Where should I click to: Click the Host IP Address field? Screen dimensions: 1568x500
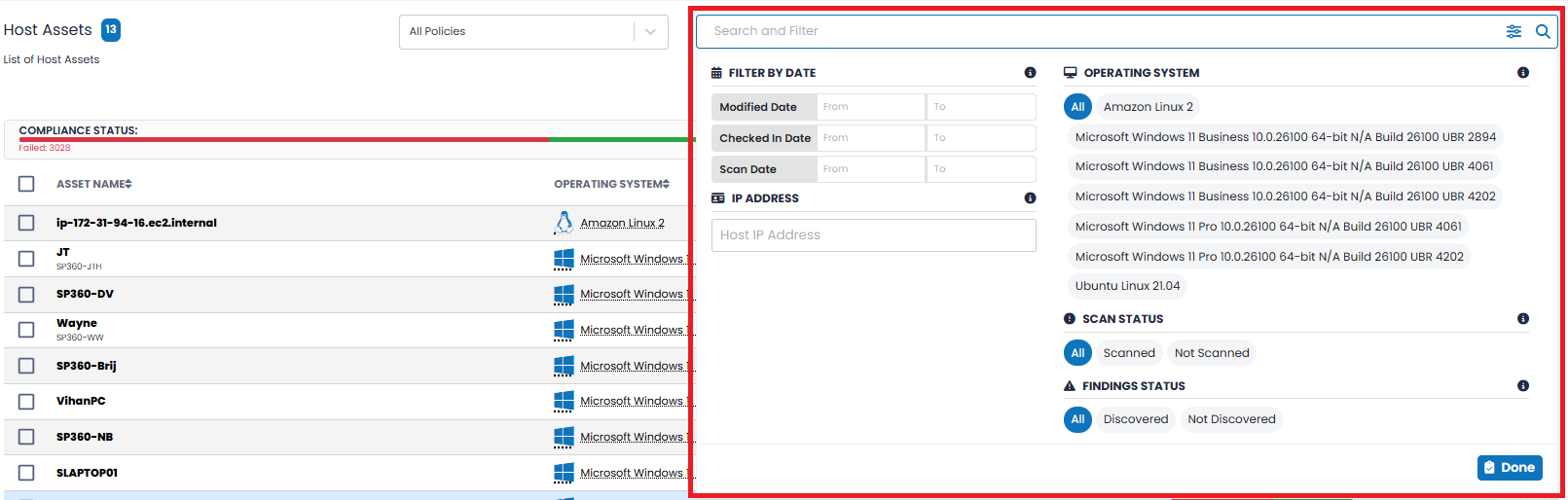[x=874, y=235]
